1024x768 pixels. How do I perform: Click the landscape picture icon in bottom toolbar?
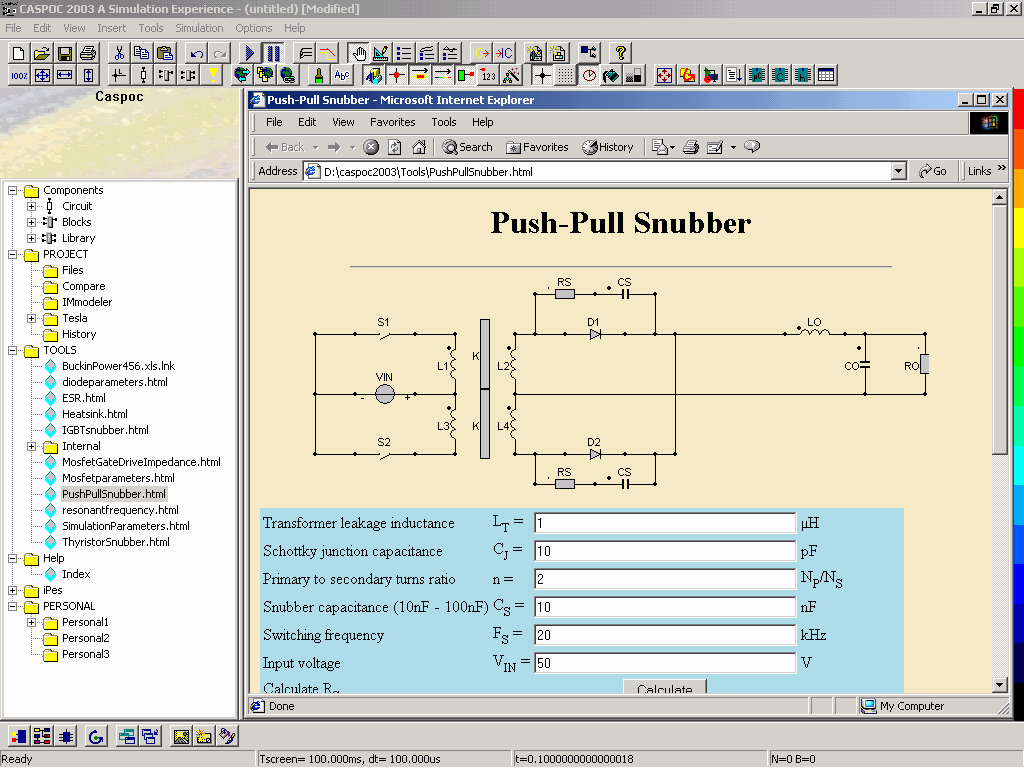(x=181, y=737)
